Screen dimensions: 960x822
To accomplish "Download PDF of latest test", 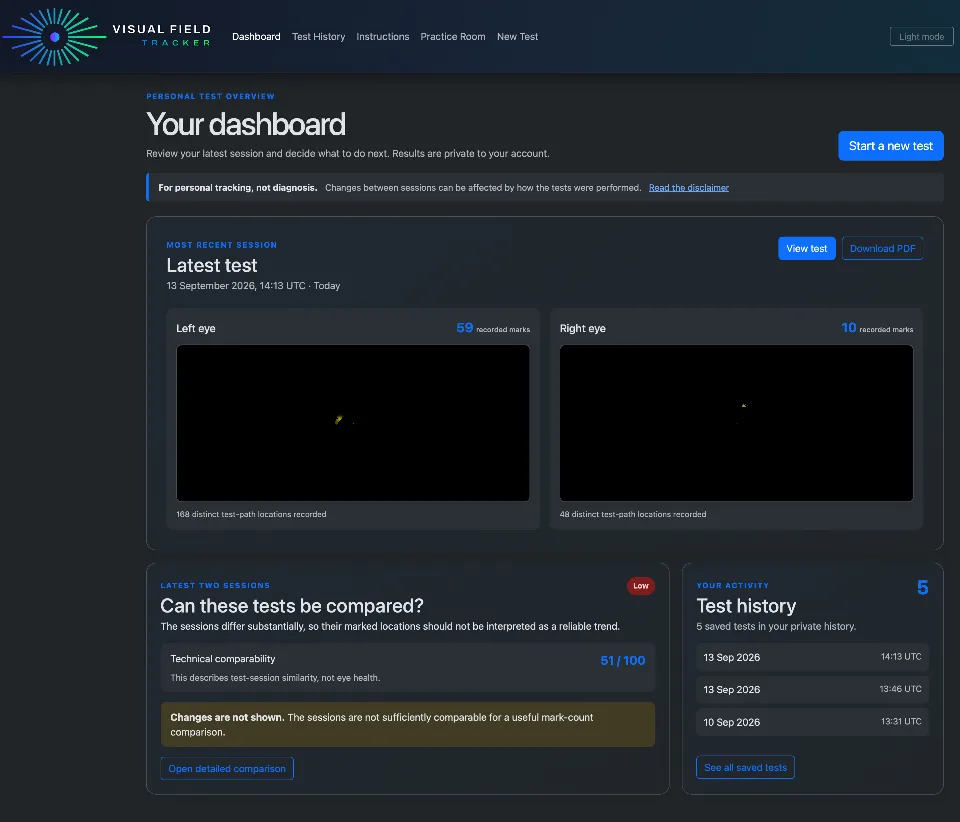I will [882, 248].
